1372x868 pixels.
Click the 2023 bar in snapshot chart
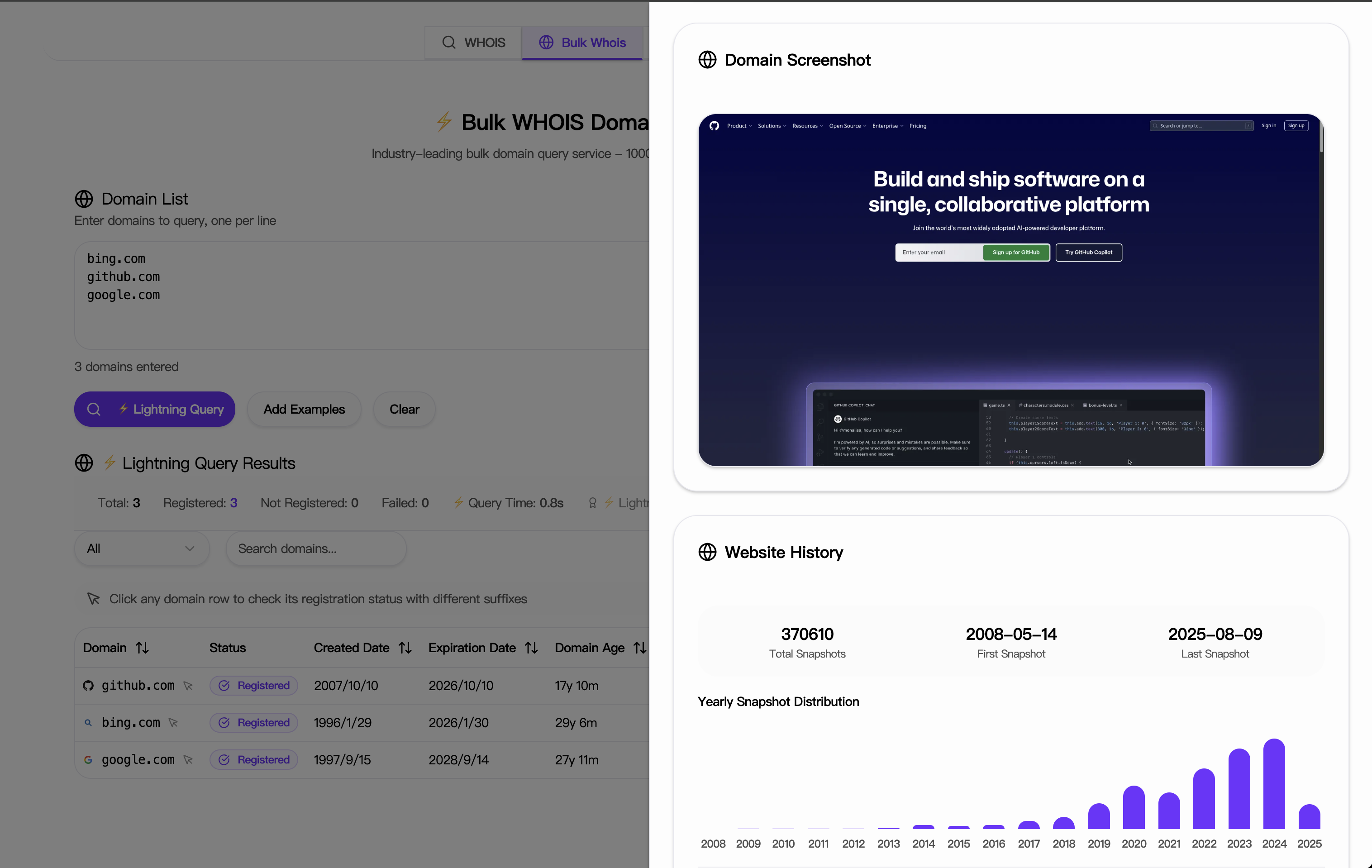[1239, 789]
